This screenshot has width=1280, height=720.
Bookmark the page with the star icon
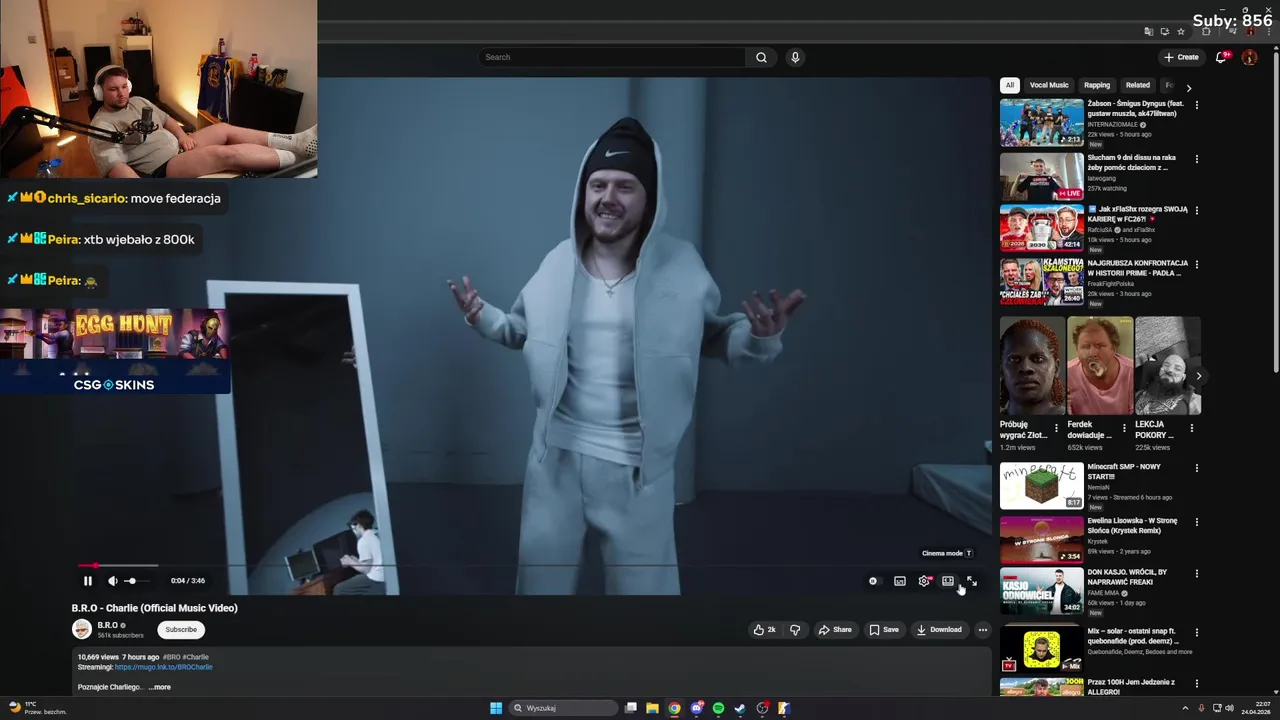click(x=1181, y=32)
